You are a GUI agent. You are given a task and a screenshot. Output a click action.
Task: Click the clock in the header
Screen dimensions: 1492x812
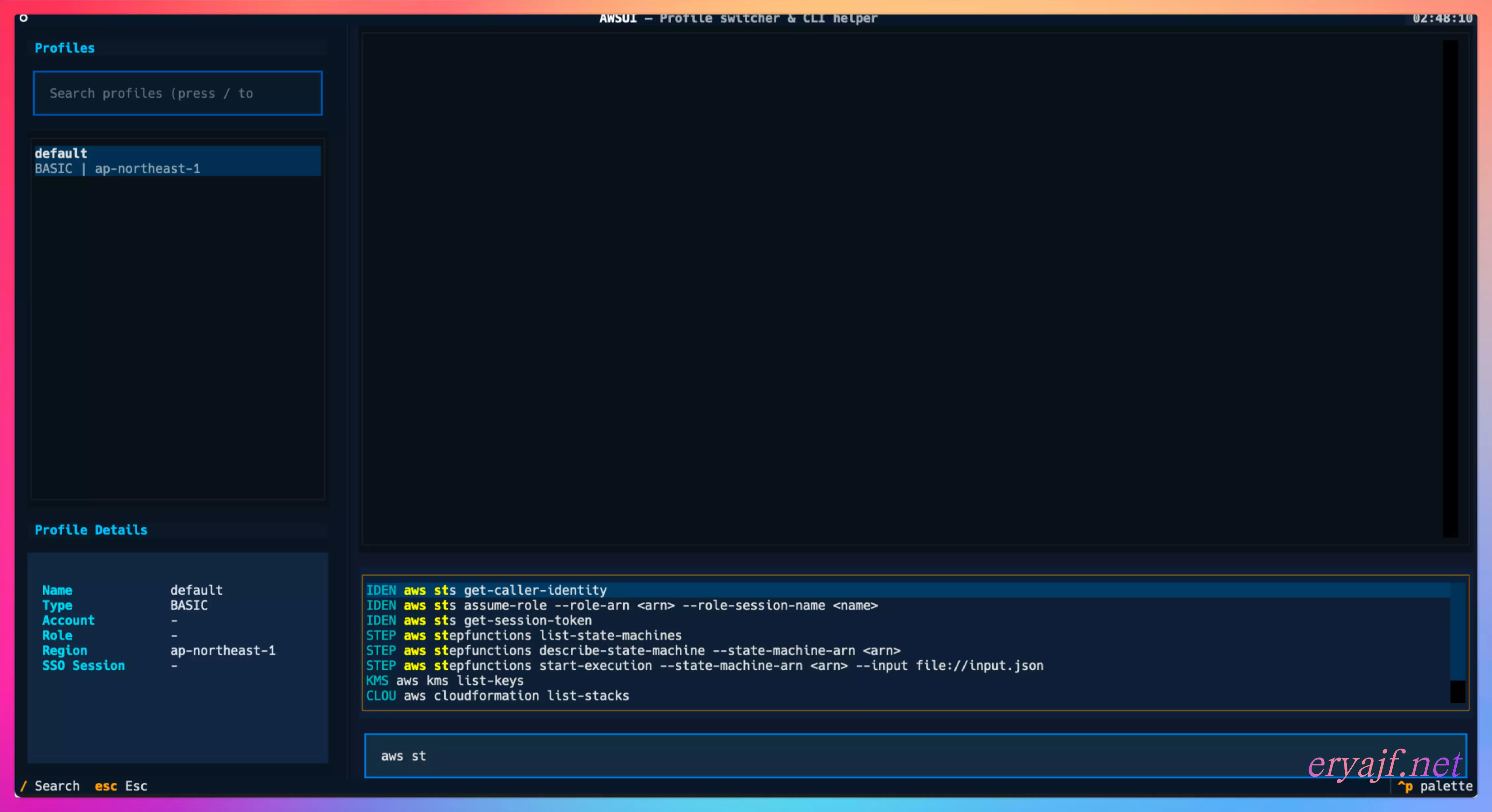pos(1441,18)
